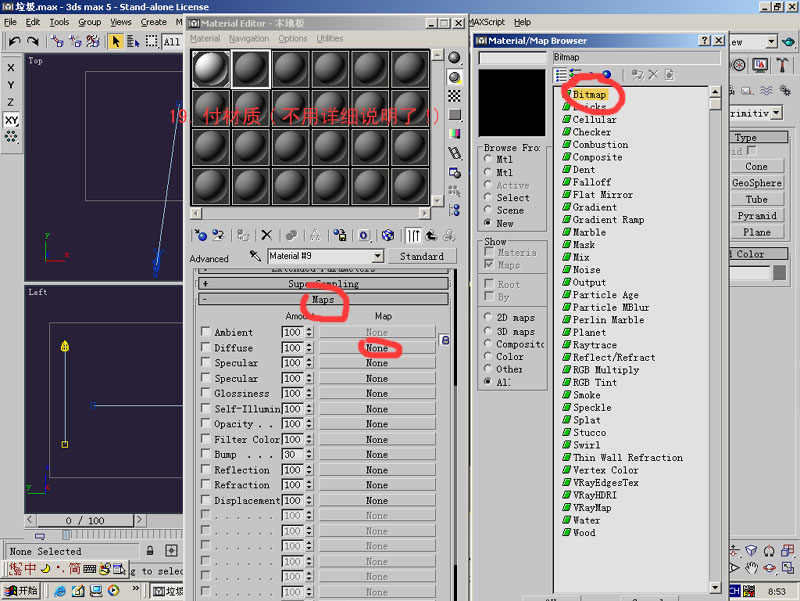Click Reset Map/Mtl X icon
The width and height of the screenshot is (800, 601).
(266, 235)
